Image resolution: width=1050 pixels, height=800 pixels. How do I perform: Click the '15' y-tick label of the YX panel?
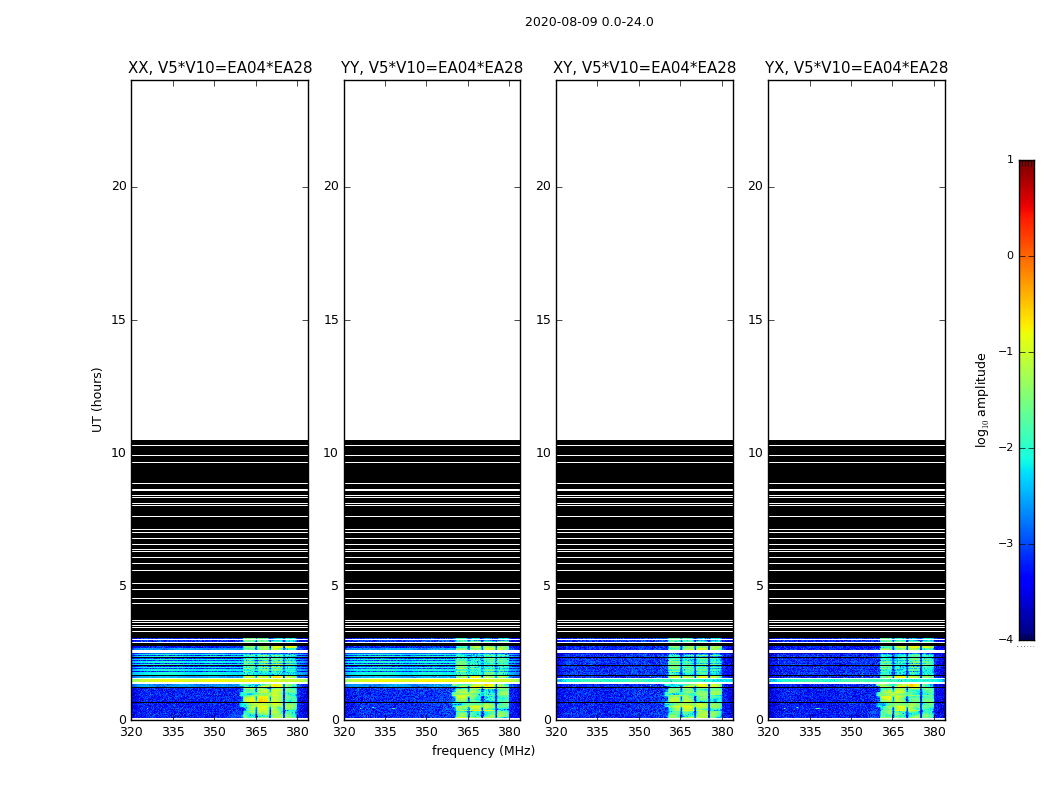[755, 320]
